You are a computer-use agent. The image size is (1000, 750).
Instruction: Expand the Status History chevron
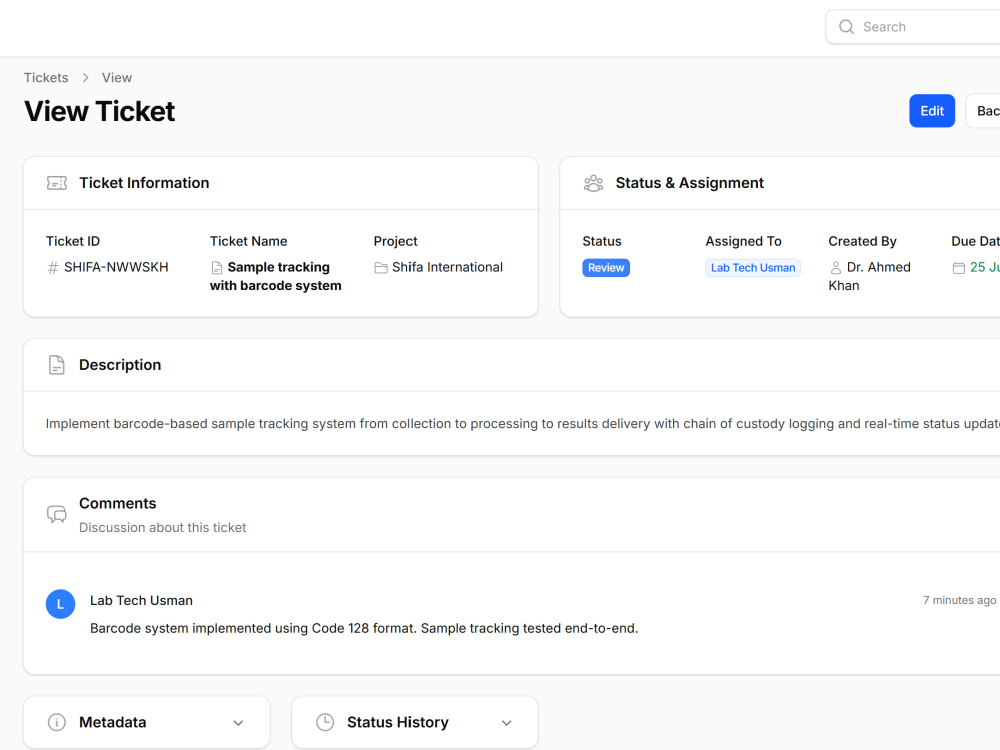click(506, 723)
